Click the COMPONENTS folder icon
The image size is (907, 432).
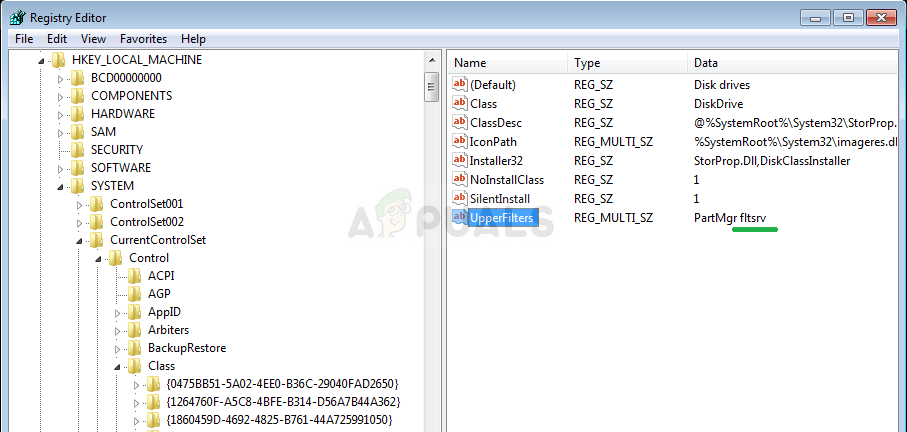point(77,95)
